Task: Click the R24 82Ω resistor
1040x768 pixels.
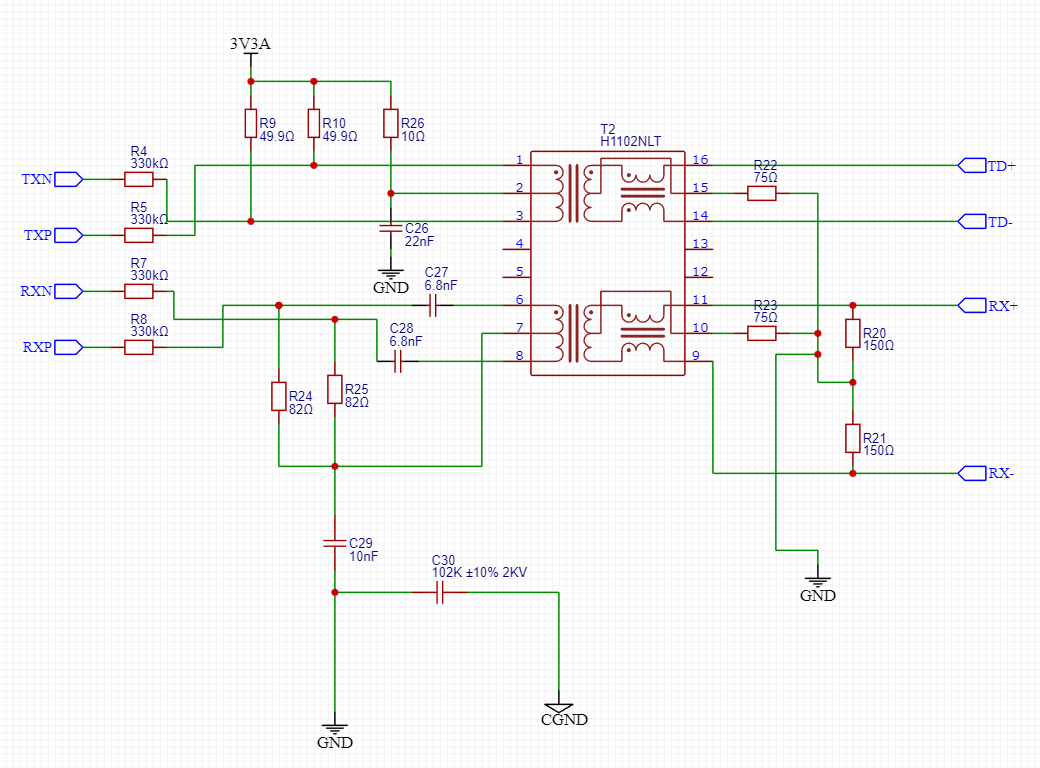Action: [279, 397]
